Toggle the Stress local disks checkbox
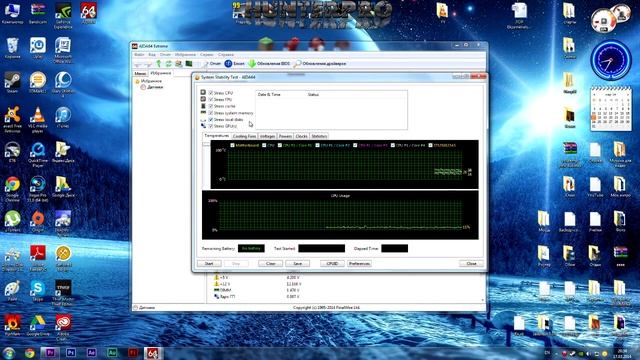 (x=211, y=120)
